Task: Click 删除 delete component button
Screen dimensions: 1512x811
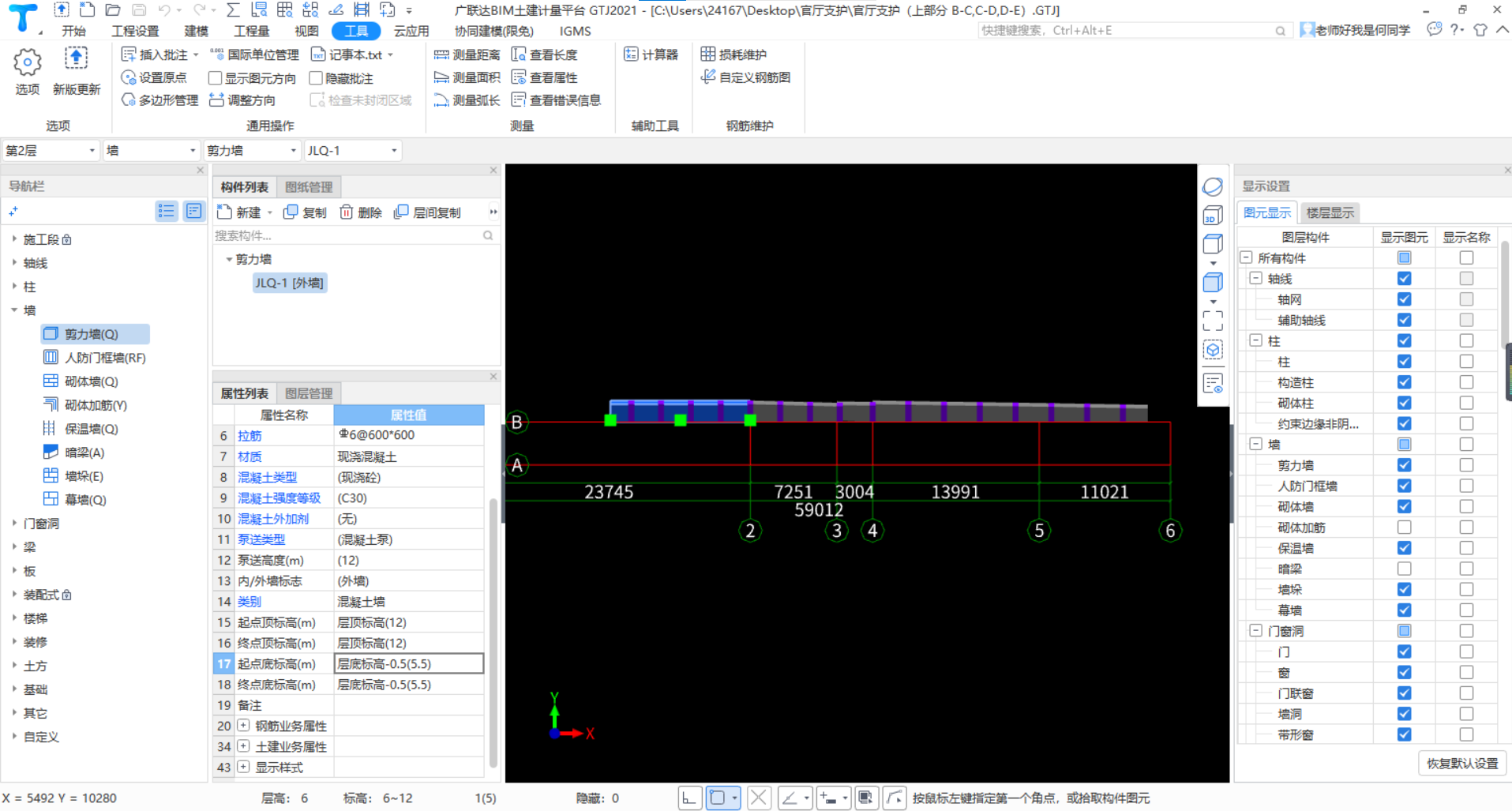Action: click(x=361, y=212)
